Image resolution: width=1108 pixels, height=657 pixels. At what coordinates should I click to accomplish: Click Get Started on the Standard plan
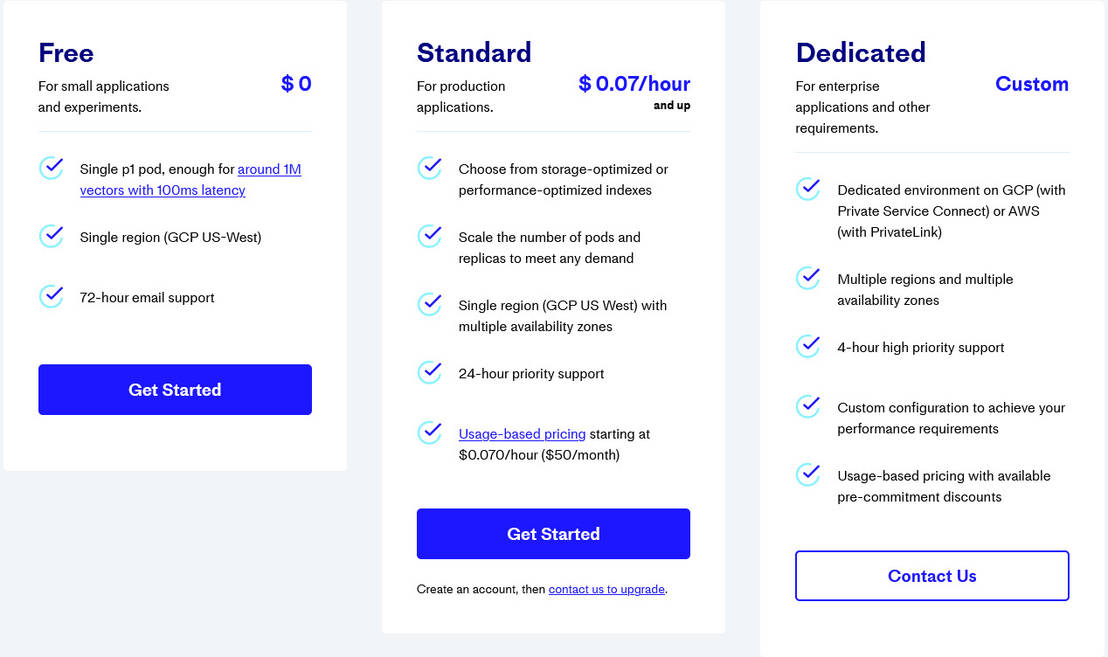(x=552, y=534)
